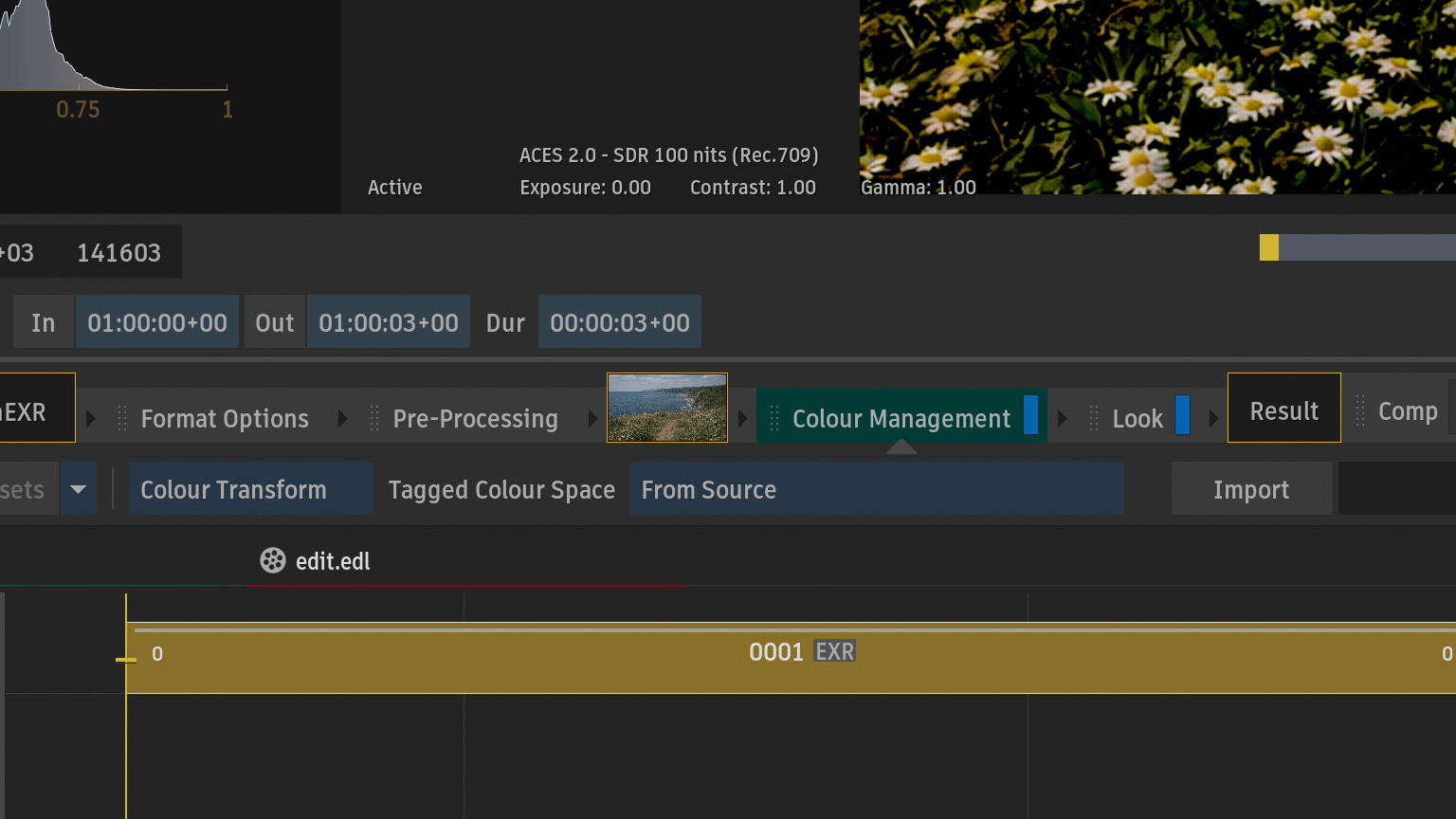Click the yellow marker on the progress bar

point(1268,247)
